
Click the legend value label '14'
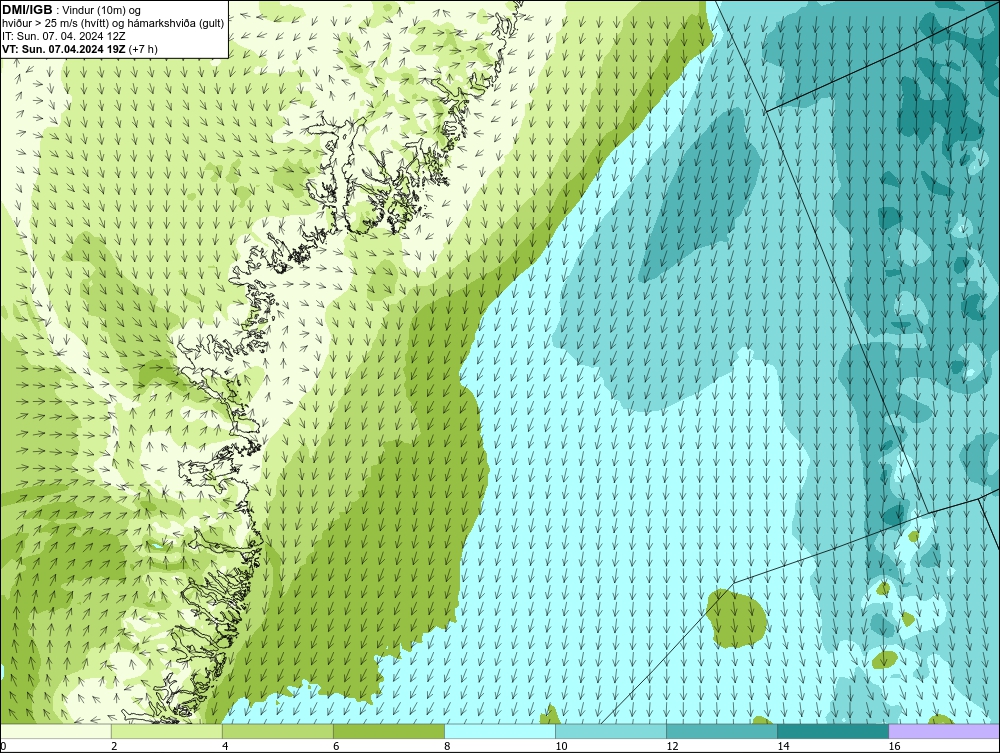pyautogui.click(x=783, y=746)
